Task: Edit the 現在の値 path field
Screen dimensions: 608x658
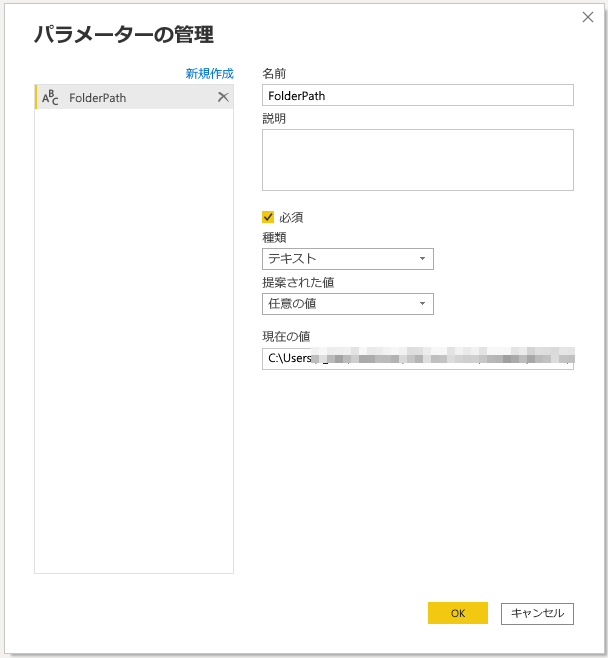Action: 418,358
